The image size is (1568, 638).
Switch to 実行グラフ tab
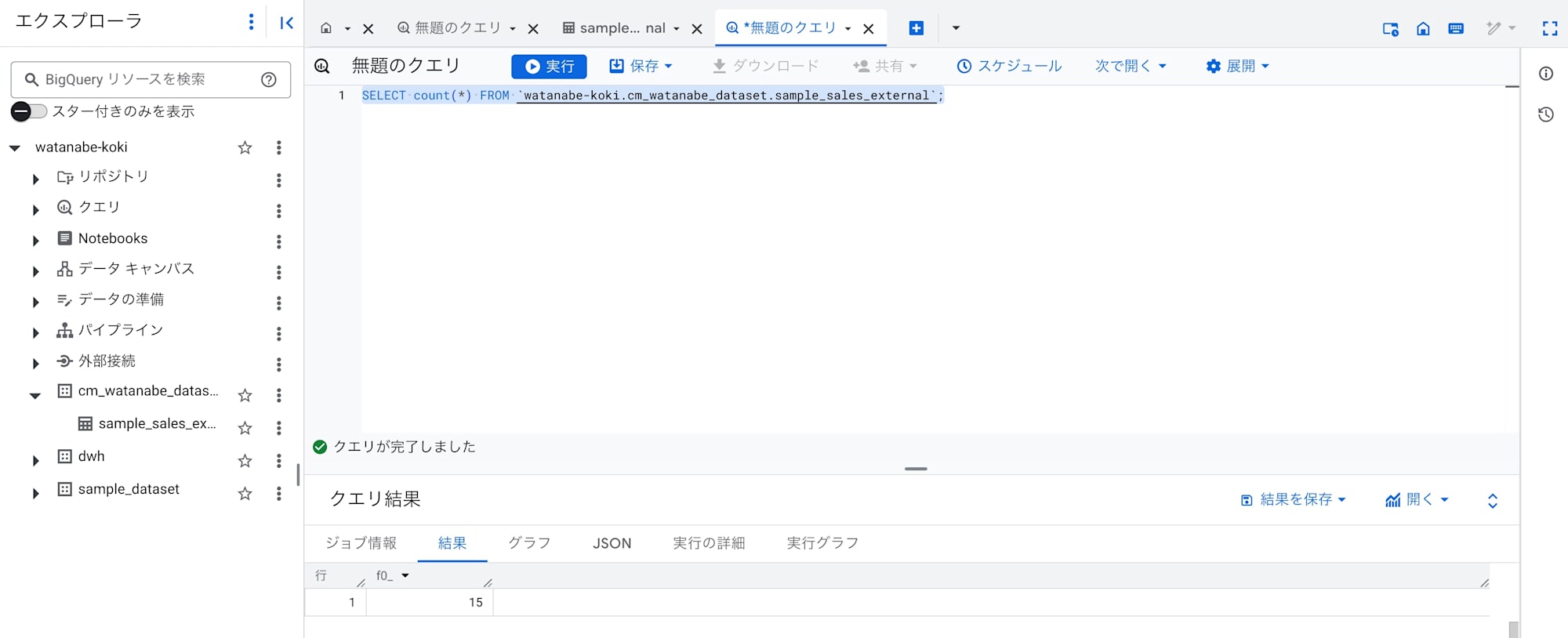(x=822, y=543)
